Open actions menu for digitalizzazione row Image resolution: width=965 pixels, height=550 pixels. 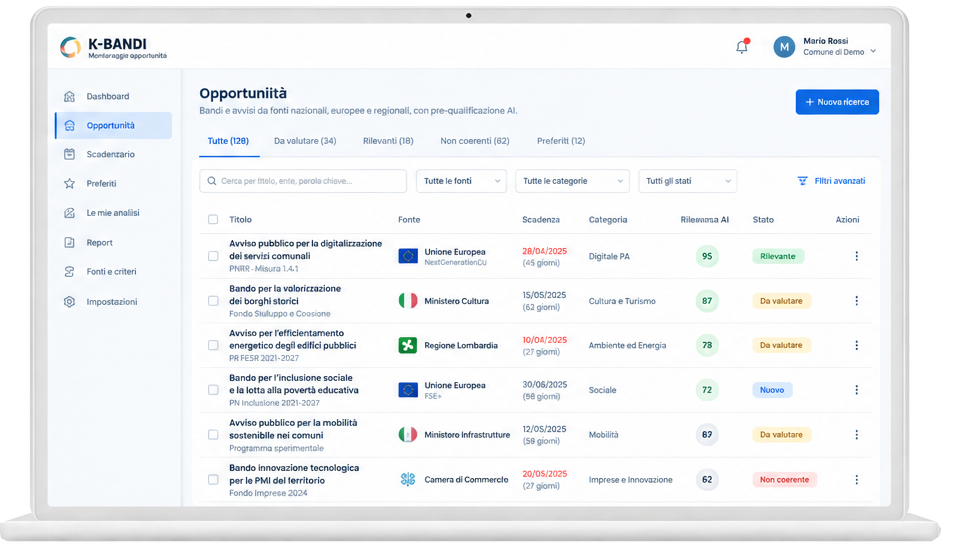click(856, 256)
